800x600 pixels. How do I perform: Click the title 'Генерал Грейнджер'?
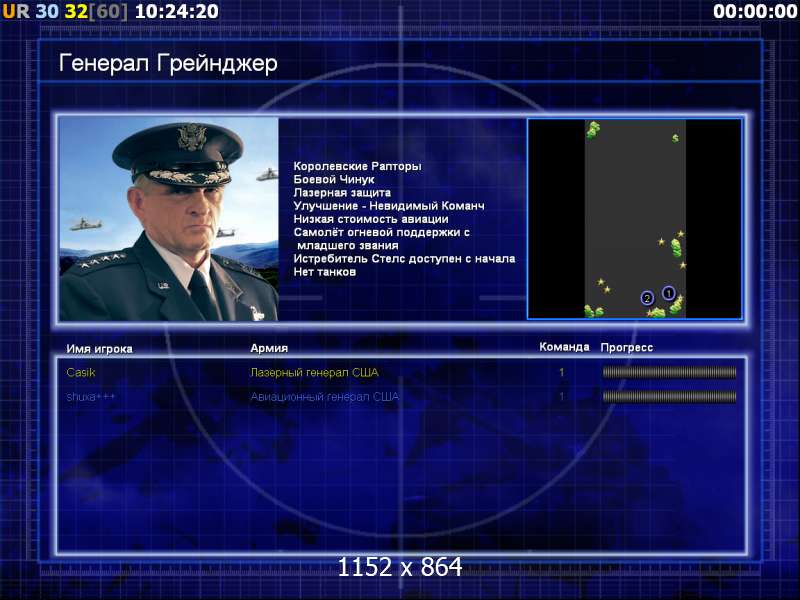pos(168,64)
